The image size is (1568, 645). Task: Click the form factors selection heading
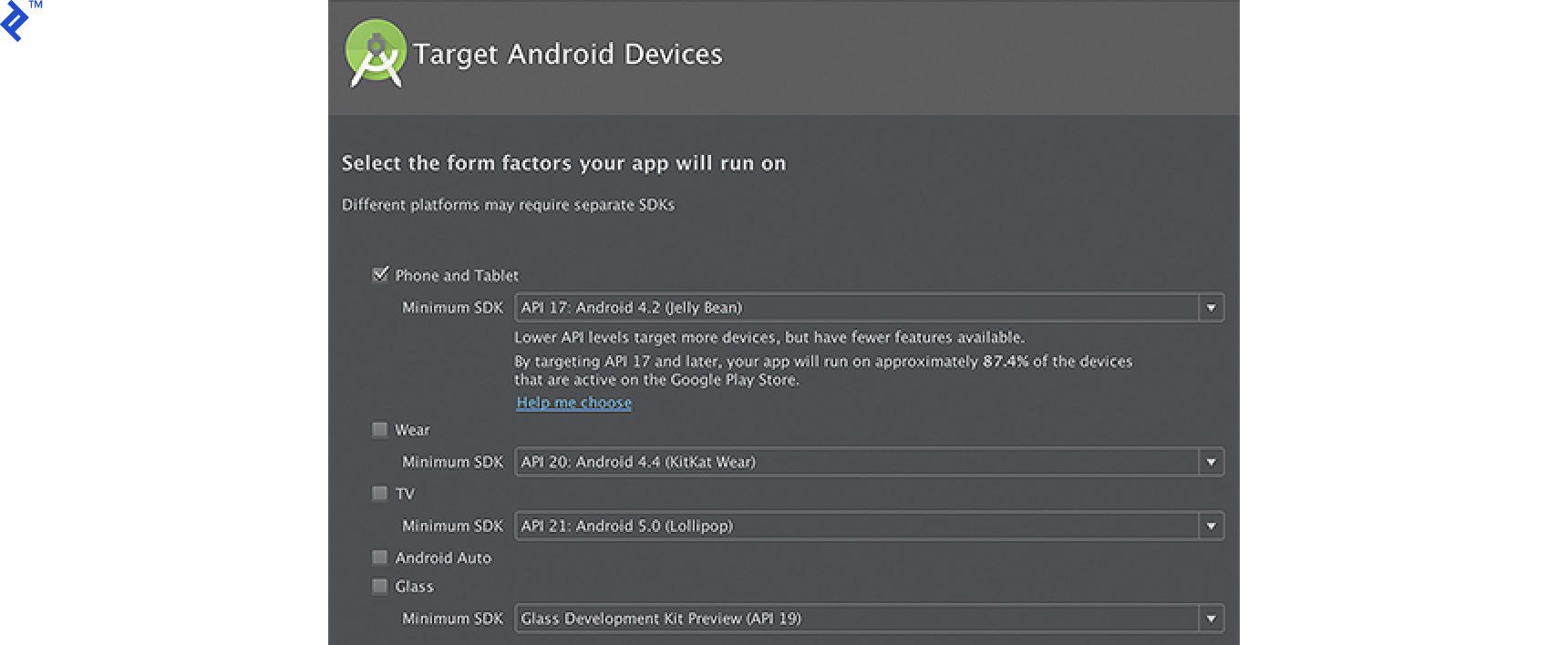coord(562,163)
